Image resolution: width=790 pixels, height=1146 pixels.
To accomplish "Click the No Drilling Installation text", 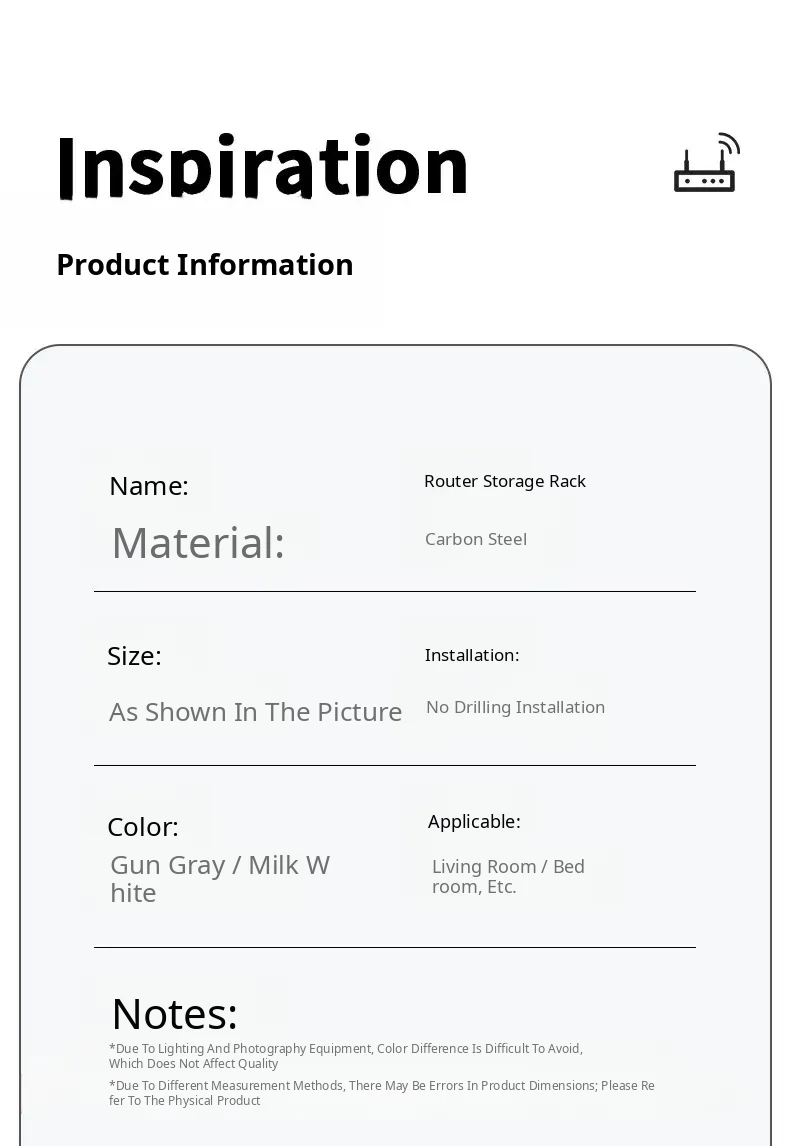I will pyautogui.click(x=515, y=707).
